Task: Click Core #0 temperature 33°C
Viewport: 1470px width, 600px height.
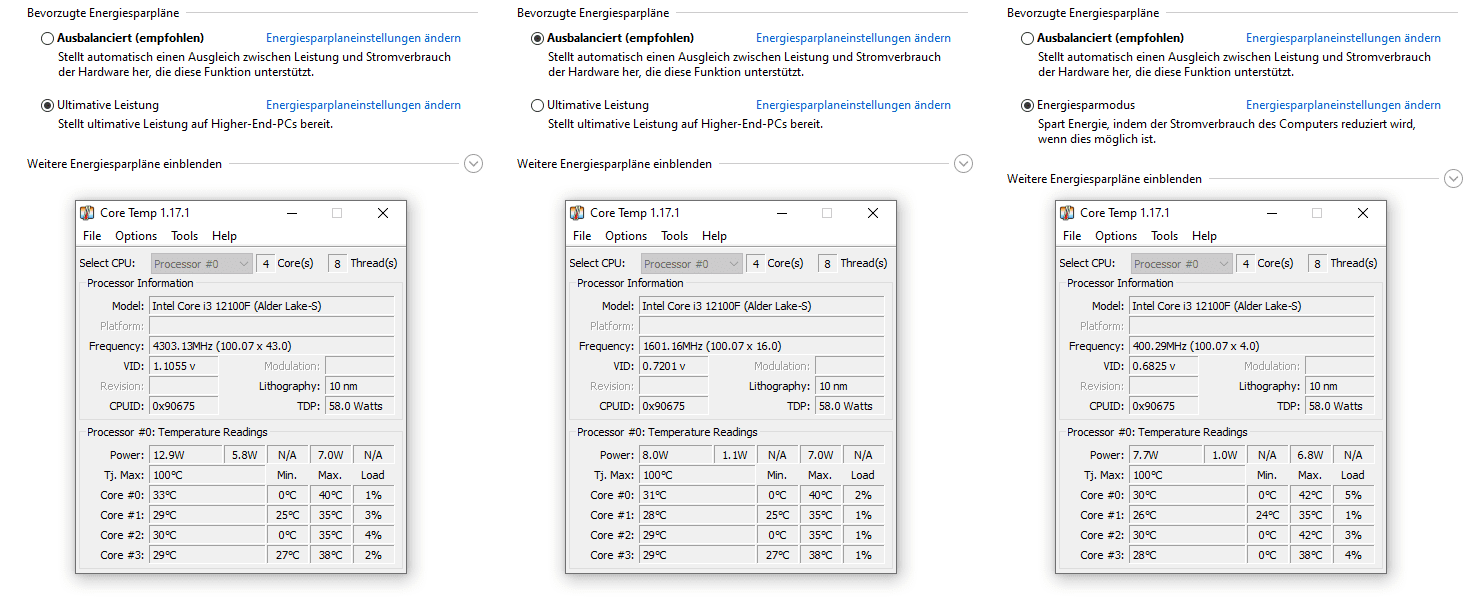Action: tap(207, 495)
